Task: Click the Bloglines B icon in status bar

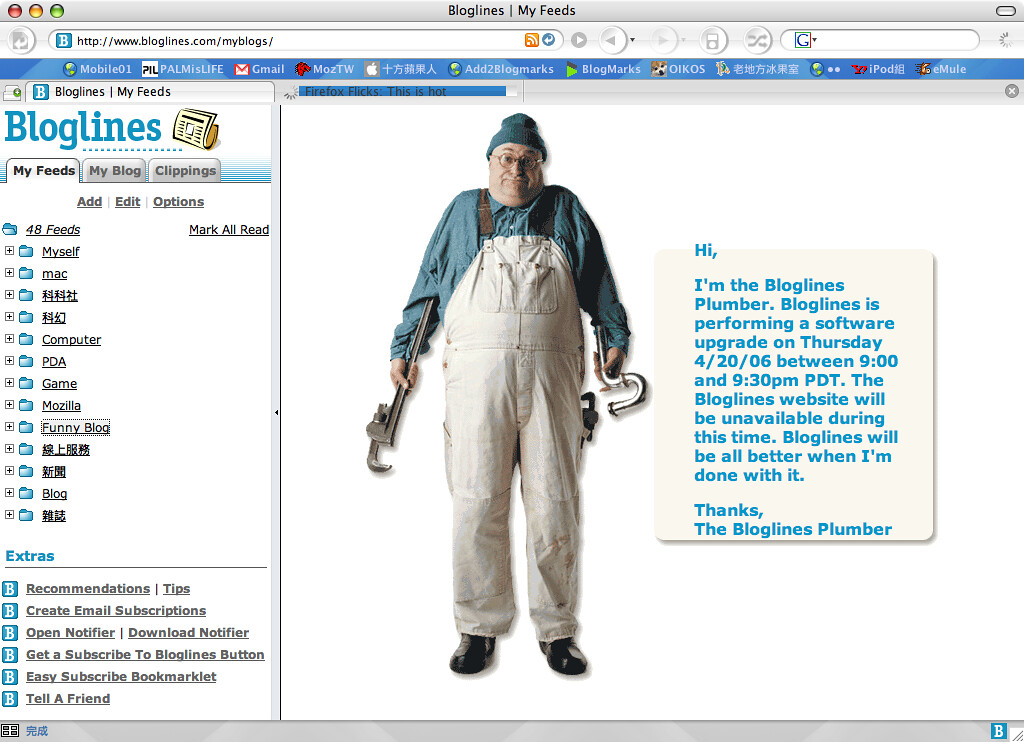Action: point(998,731)
